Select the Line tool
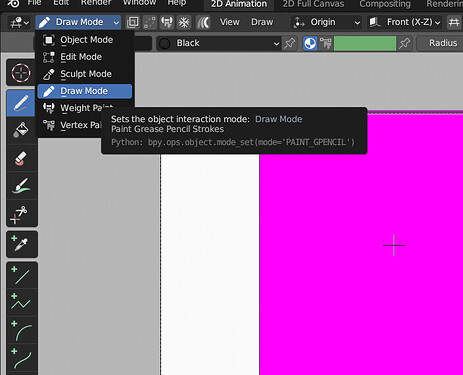 tap(21, 276)
